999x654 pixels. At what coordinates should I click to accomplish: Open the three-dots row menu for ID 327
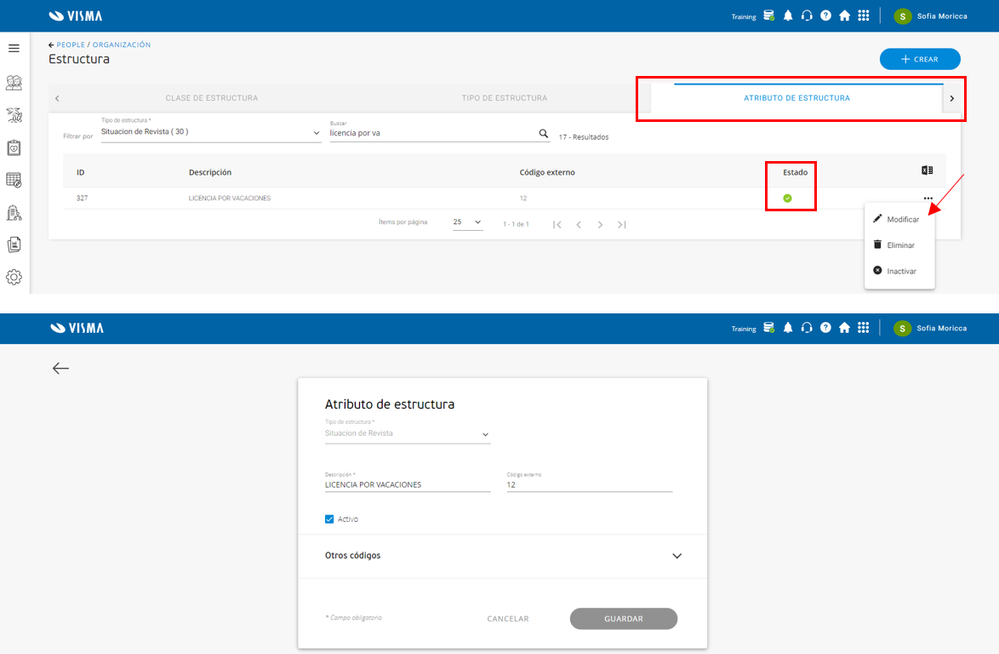click(928, 198)
